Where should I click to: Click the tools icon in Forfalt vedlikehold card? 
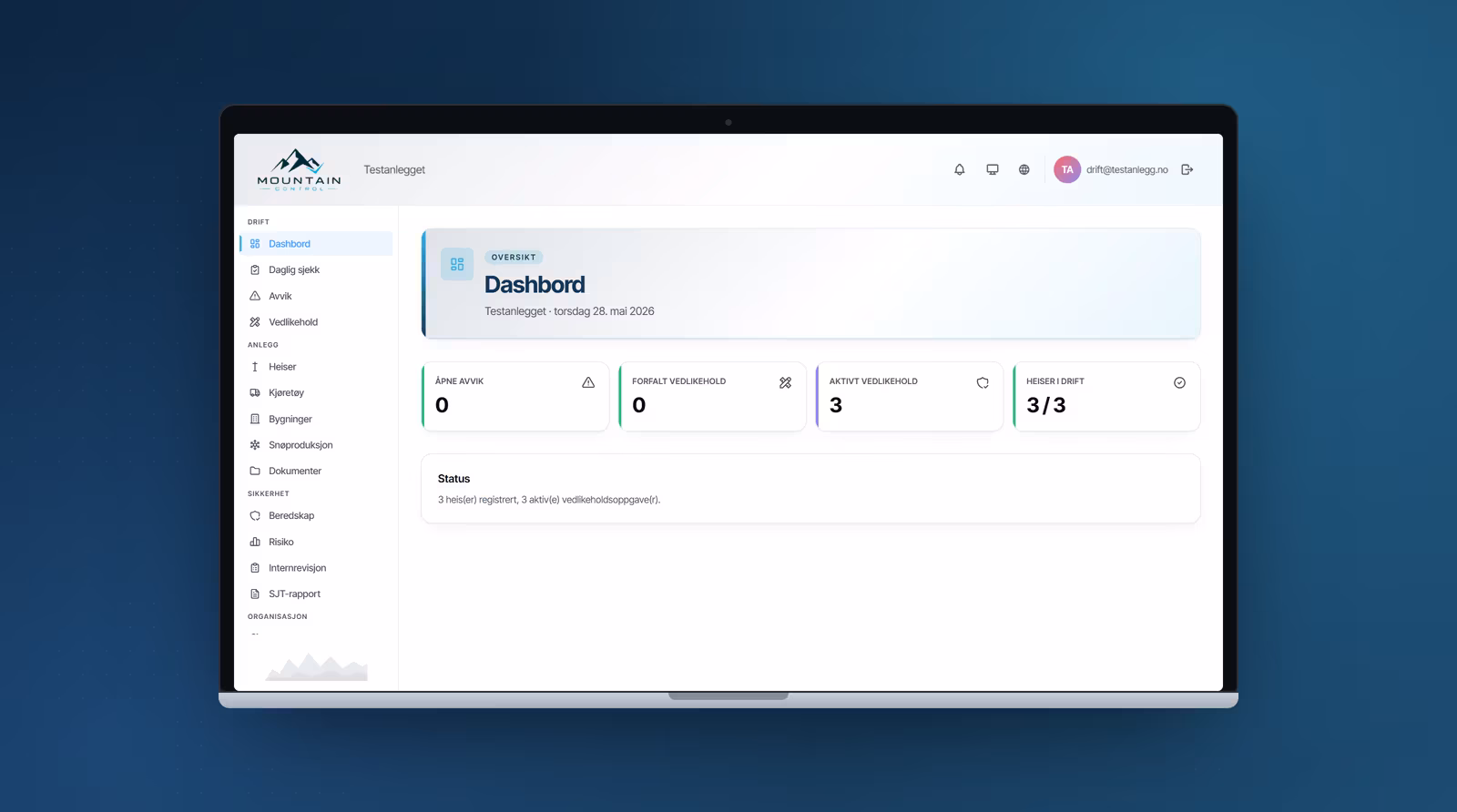pos(785,382)
